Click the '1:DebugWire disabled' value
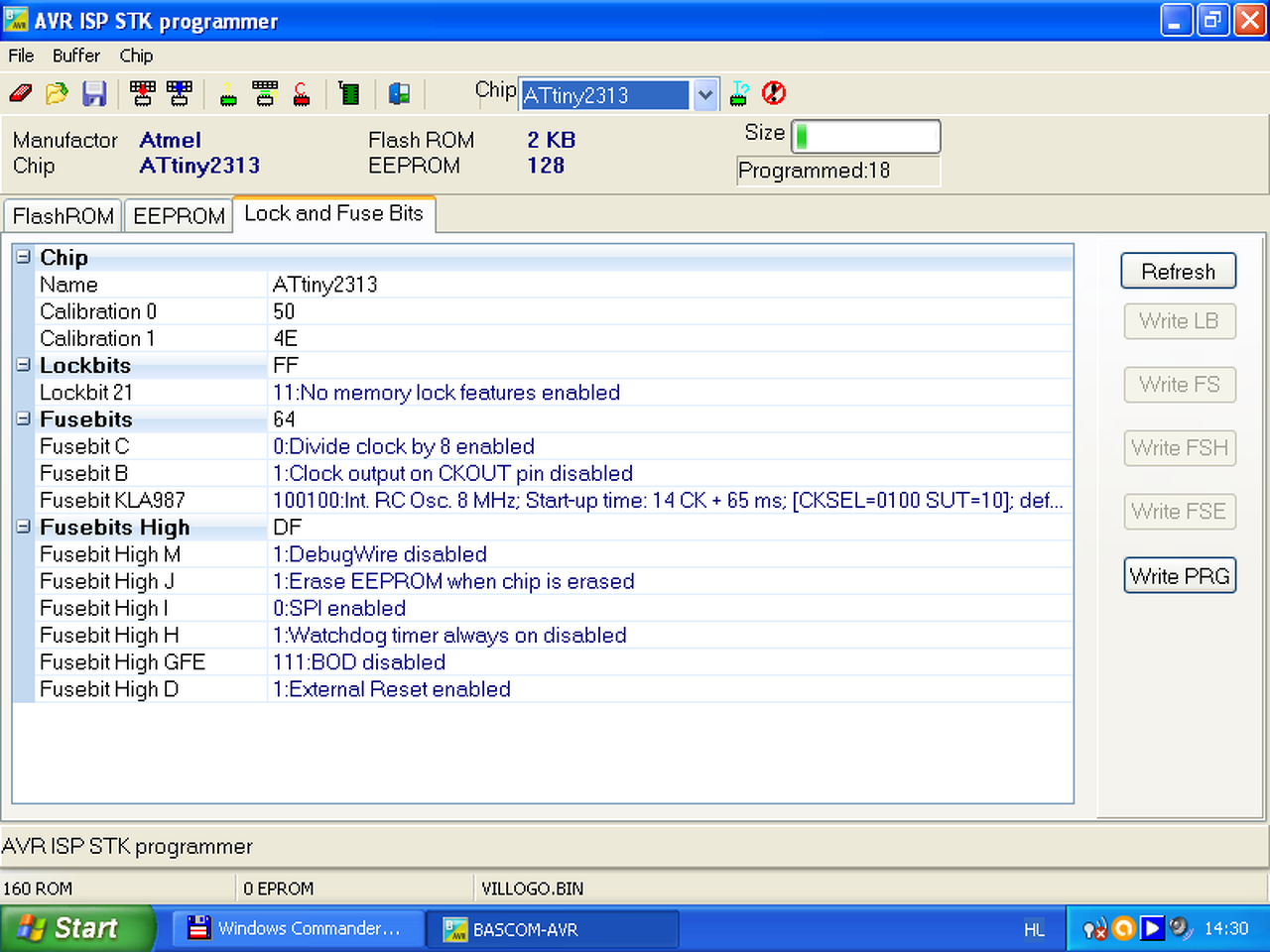Viewport: 1270px width, 952px height. click(x=380, y=554)
